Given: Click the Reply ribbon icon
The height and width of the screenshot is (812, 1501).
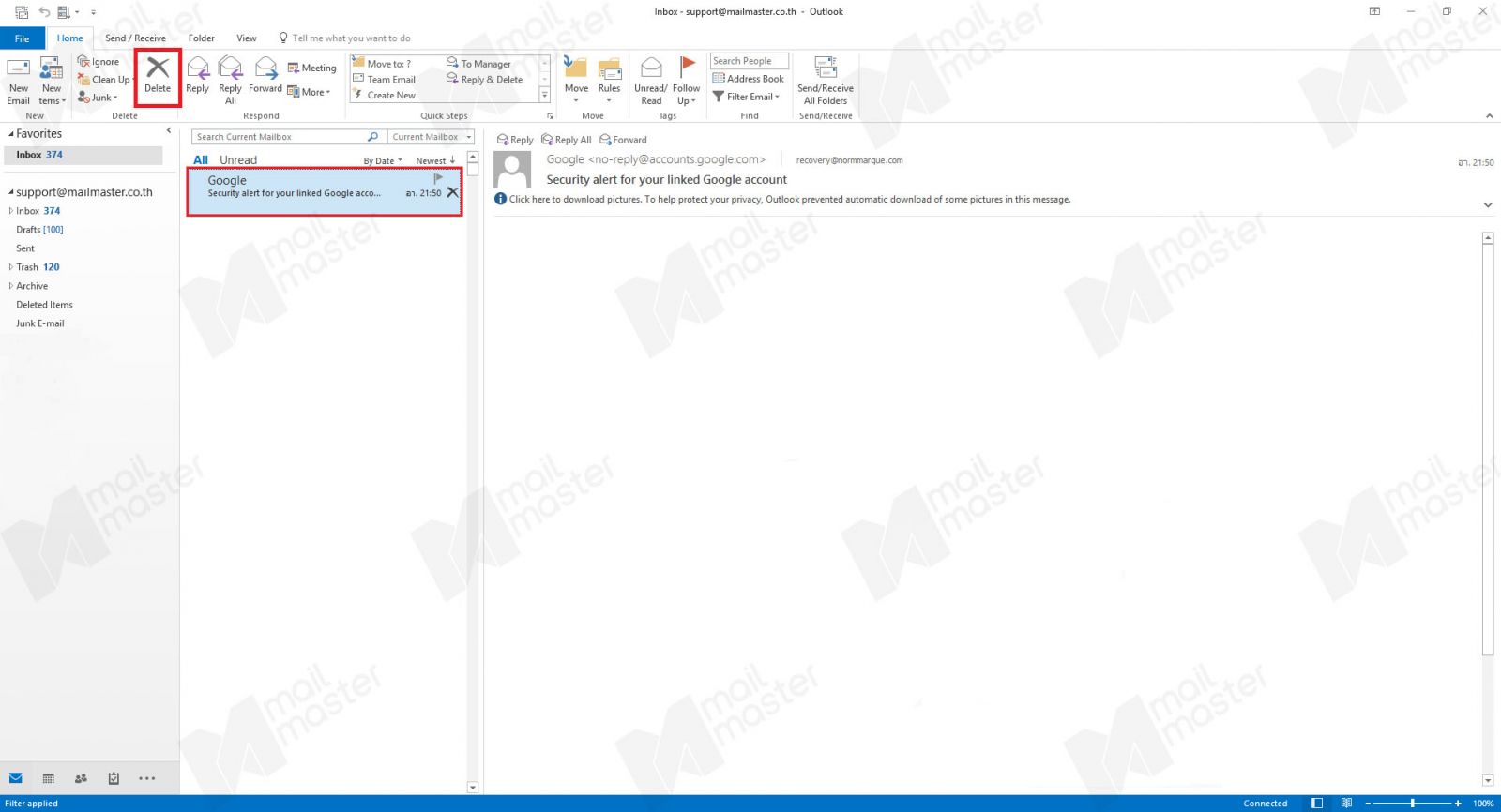Looking at the screenshot, I should pyautogui.click(x=197, y=75).
